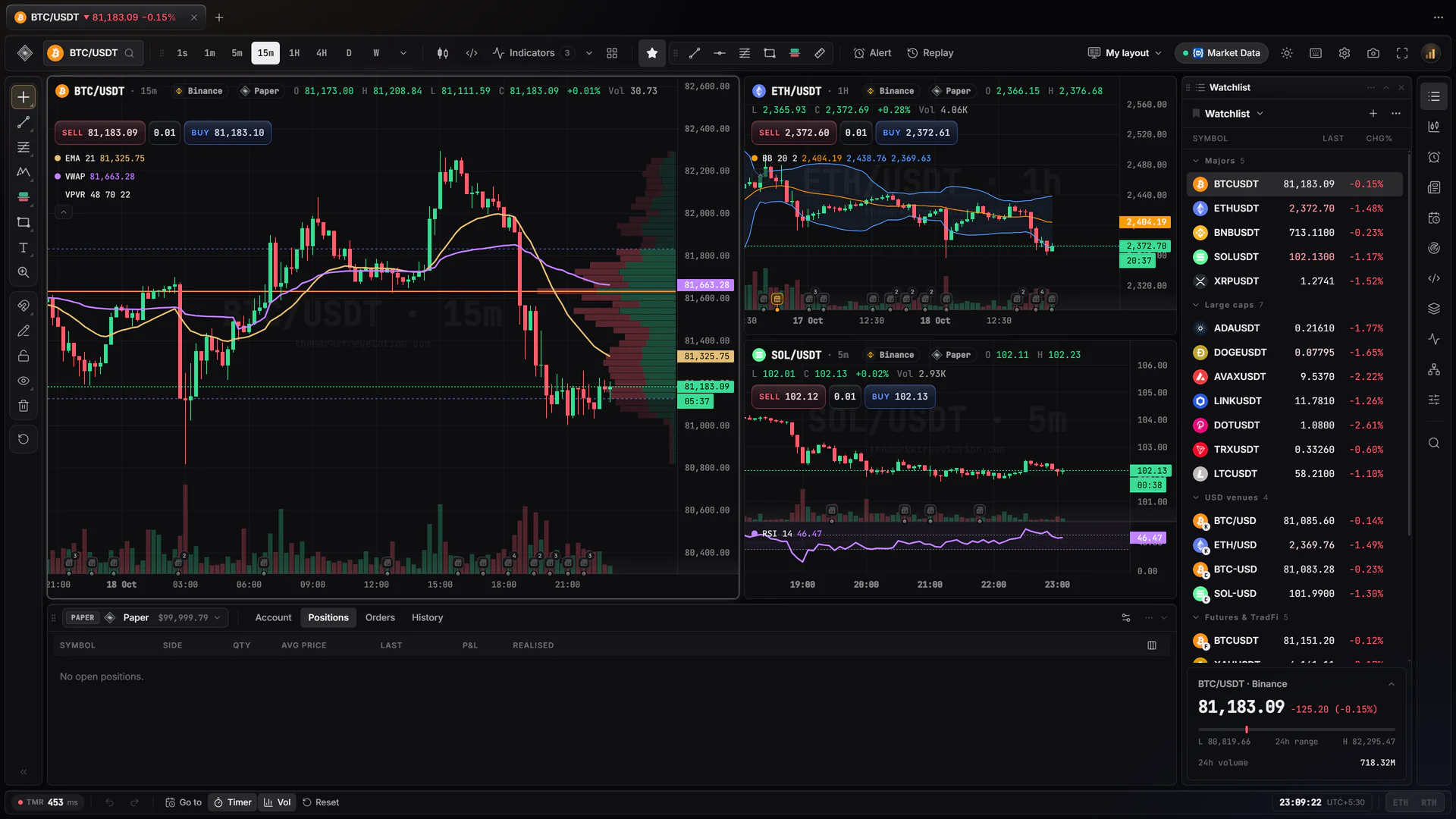
Task: Select the text annotation tool
Action: pyautogui.click(x=24, y=247)
